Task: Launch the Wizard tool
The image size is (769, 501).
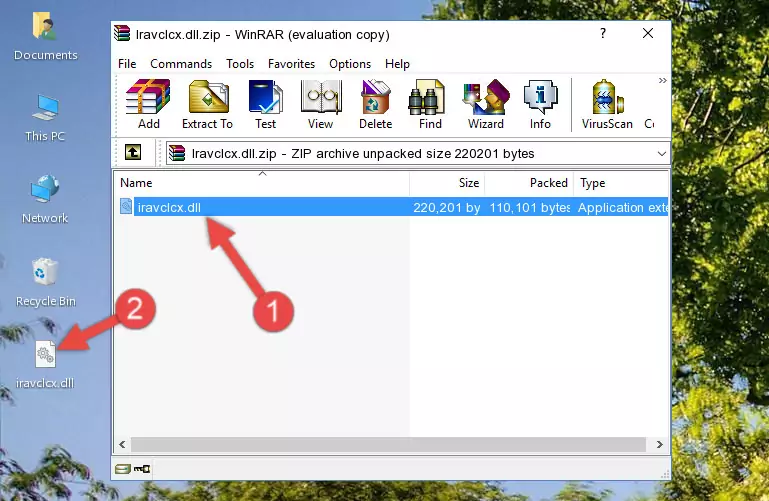Action: 486,104
